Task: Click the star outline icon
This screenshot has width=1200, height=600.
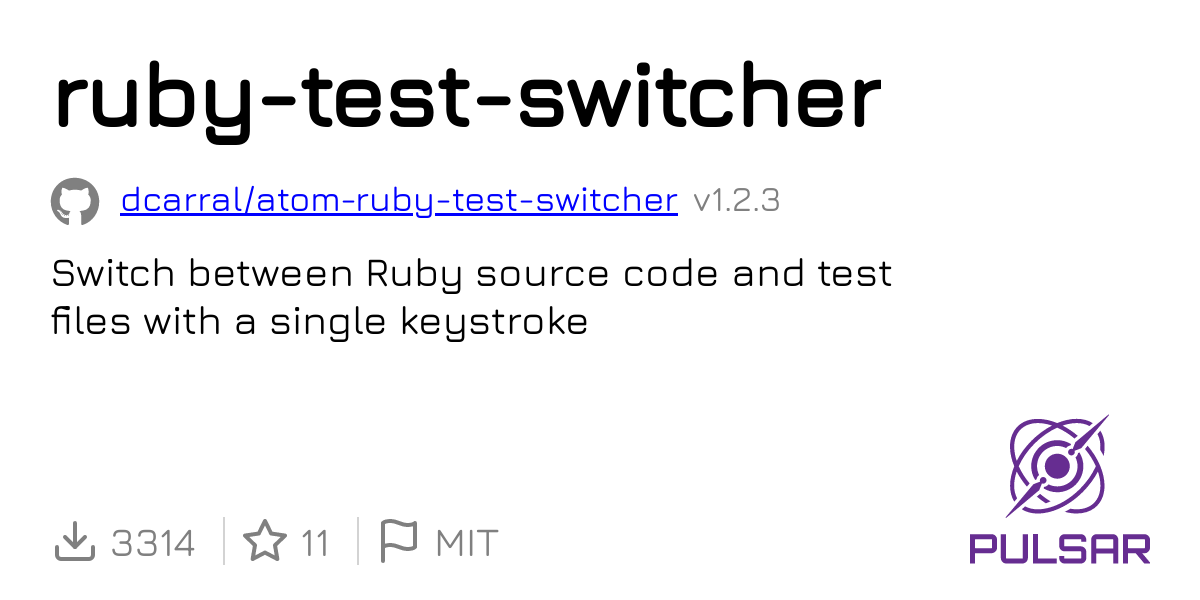Action: click(x=265, y=543)
